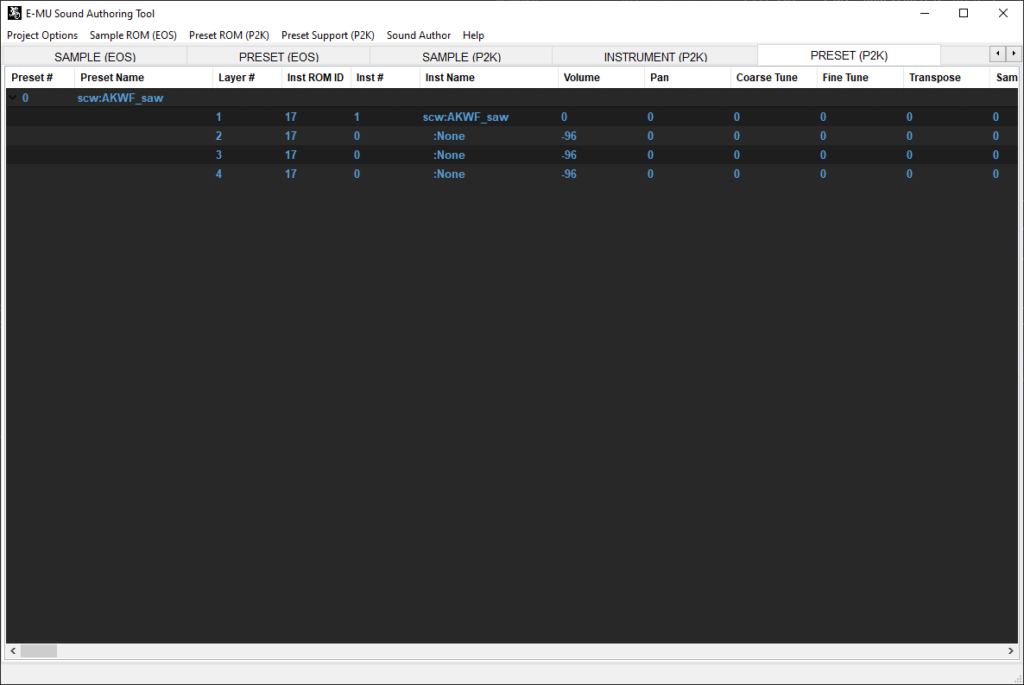Collapse preset 0 tree row
Image resolution: width=1024 pixels, height=685 pixels.
(x=12, y=98)
